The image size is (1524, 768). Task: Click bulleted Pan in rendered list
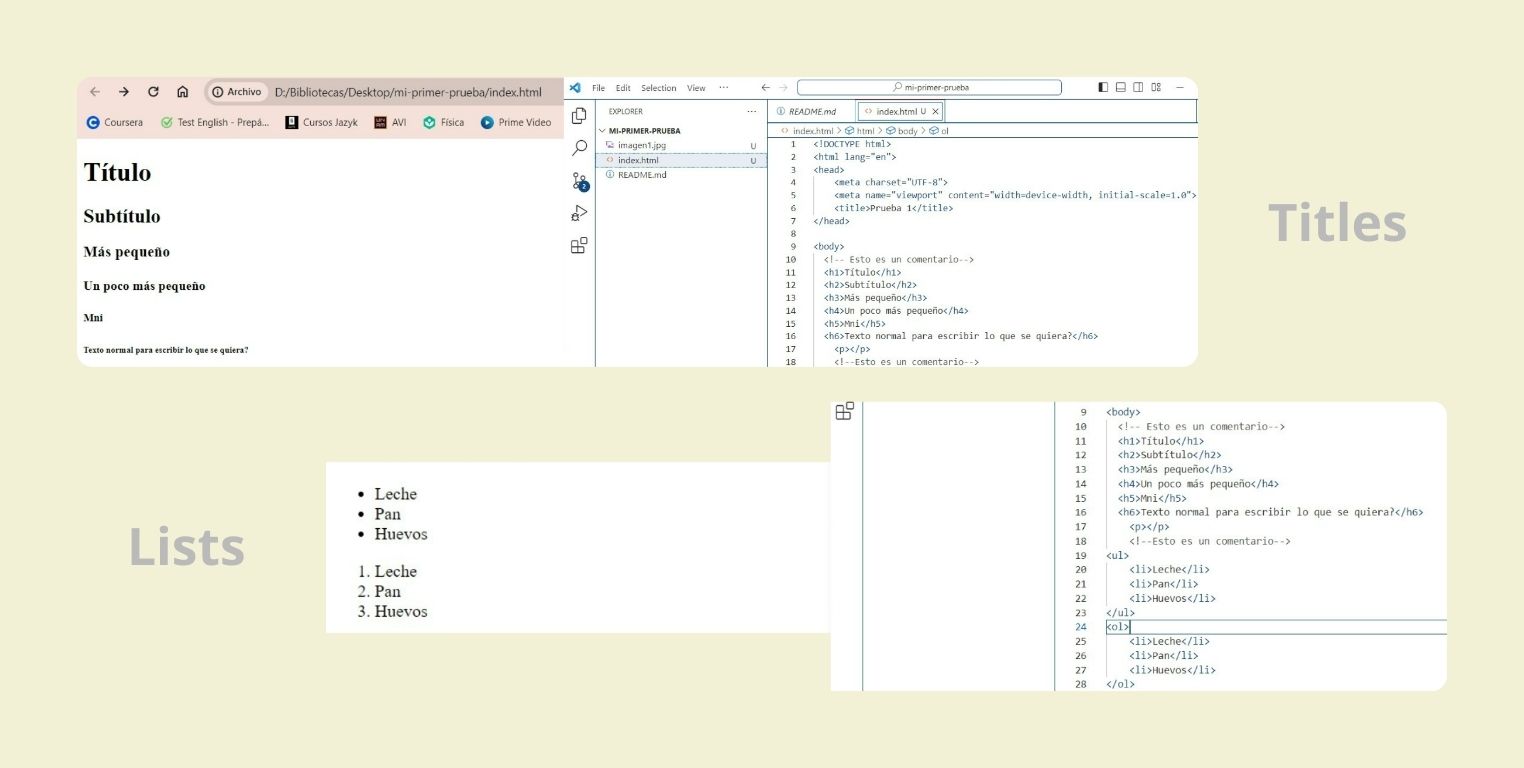[x=387, y=514]
